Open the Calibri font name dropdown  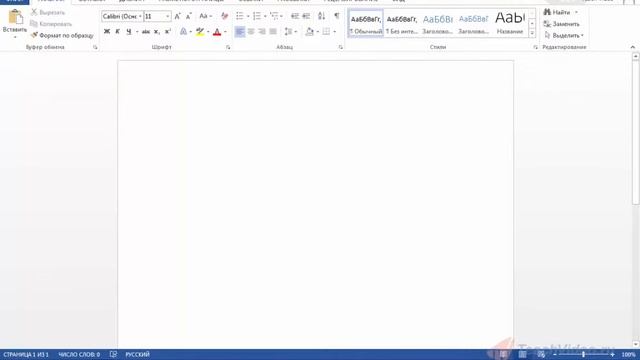click(140, 16)
